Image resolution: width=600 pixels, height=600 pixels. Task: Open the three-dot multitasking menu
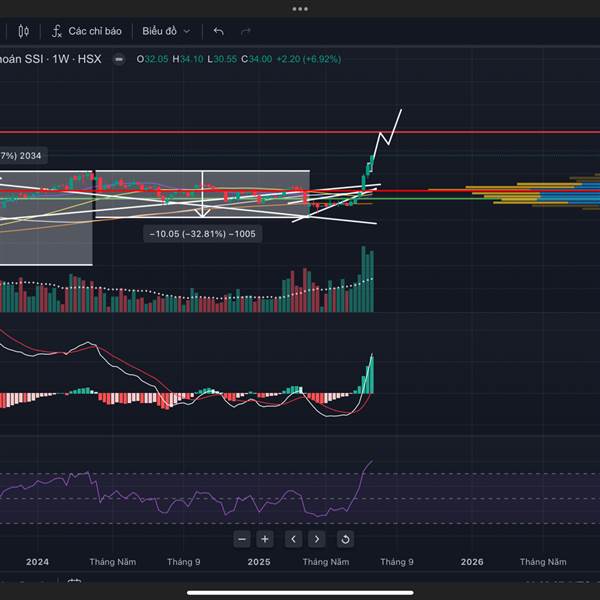300,9
